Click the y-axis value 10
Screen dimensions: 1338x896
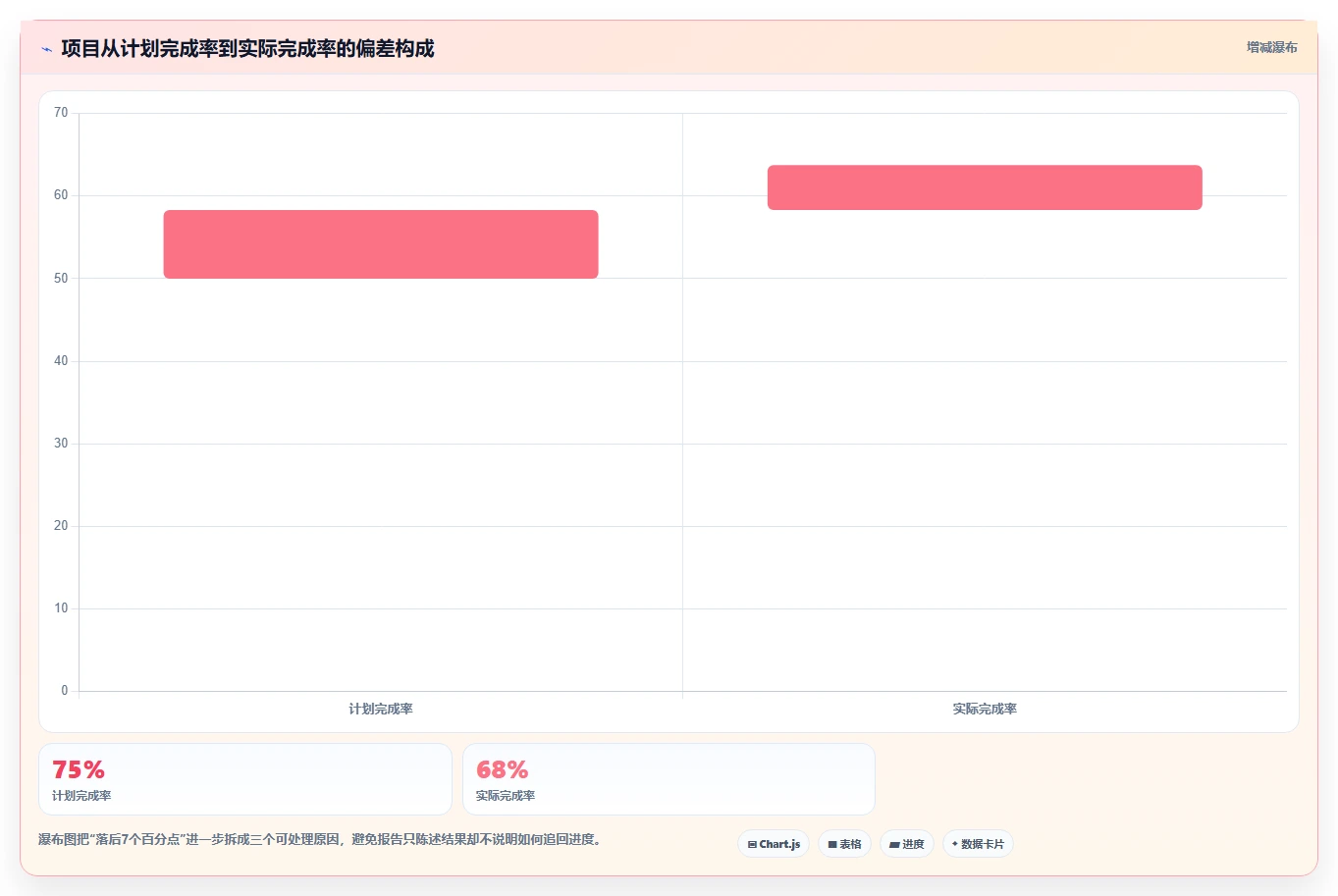click(61, 608)
